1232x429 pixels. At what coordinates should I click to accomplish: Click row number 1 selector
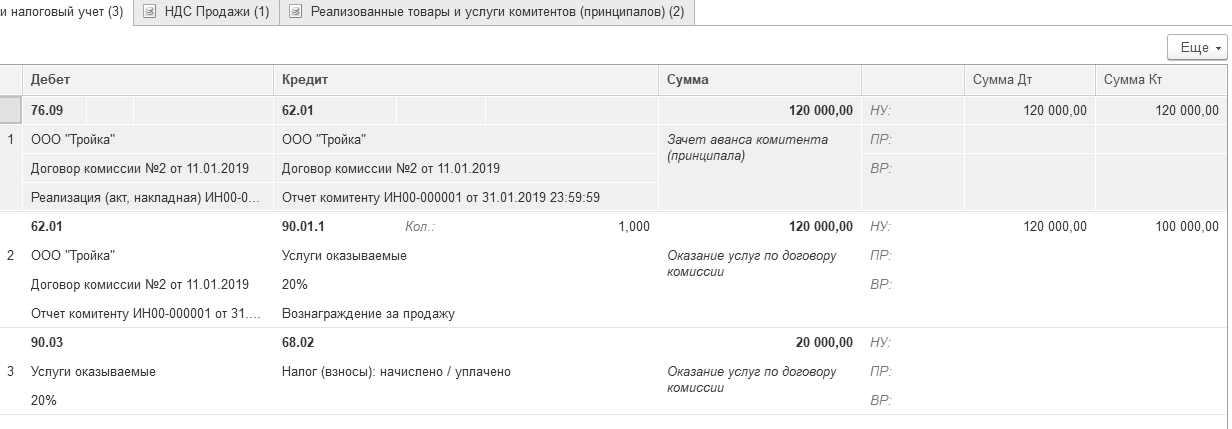(10, 140)
